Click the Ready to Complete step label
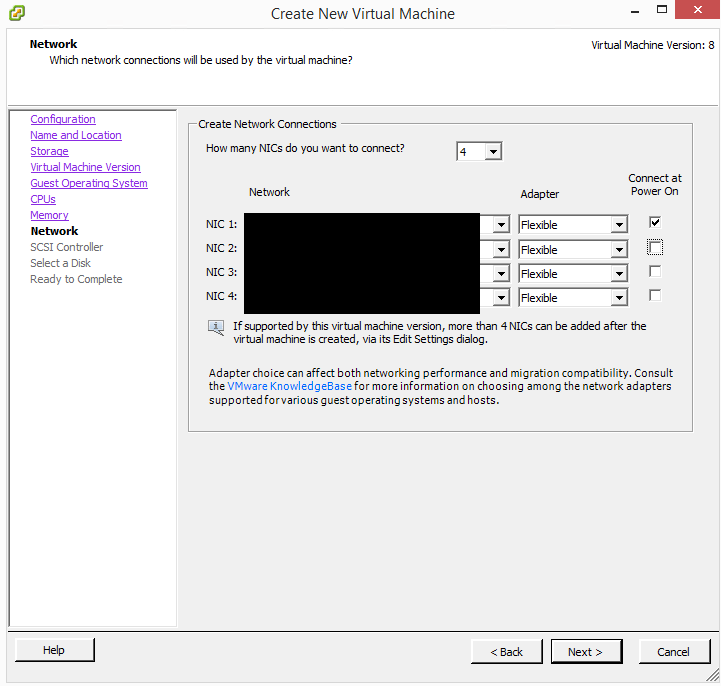 (76, 279)
